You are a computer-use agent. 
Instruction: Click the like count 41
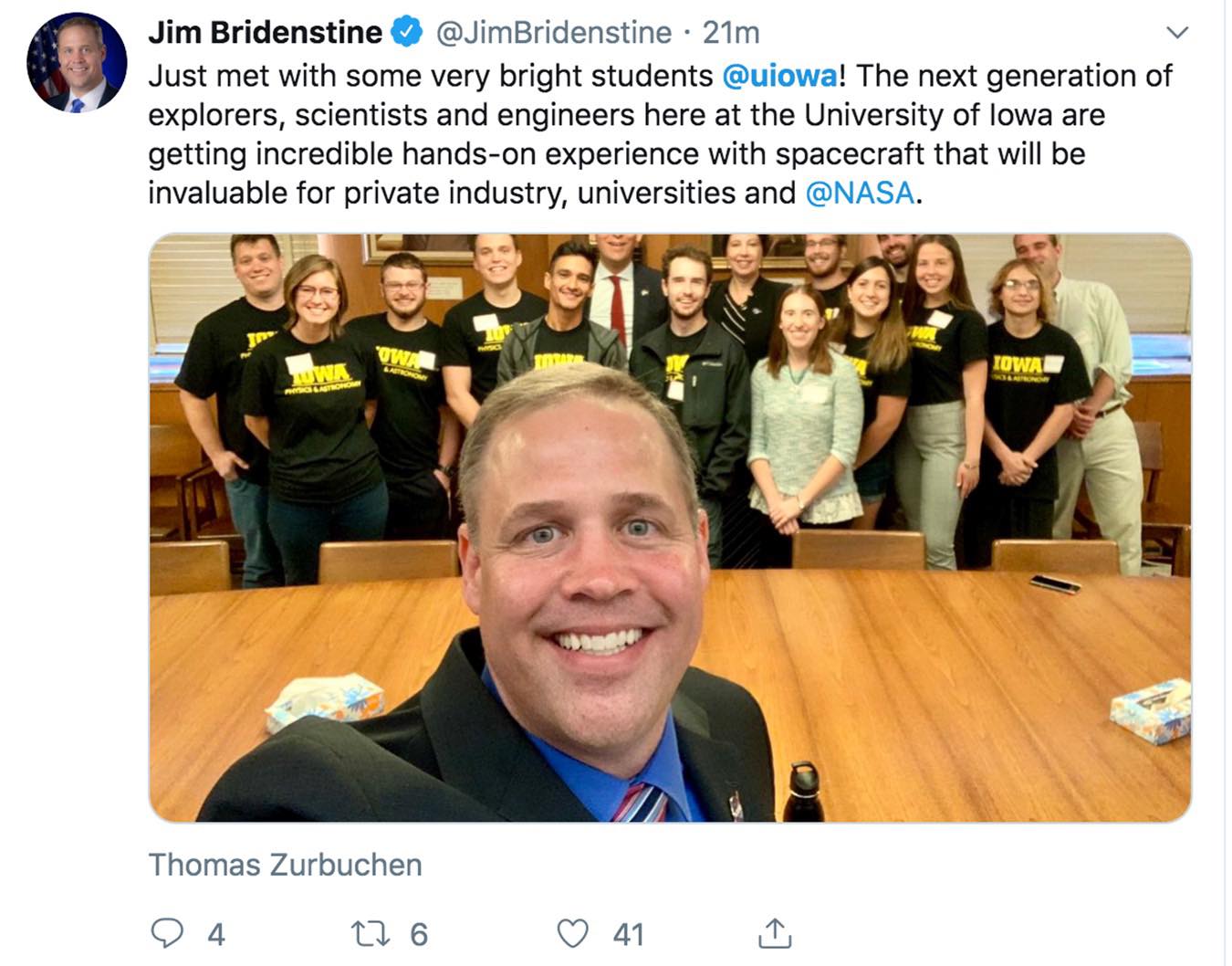tap(629, 934)
